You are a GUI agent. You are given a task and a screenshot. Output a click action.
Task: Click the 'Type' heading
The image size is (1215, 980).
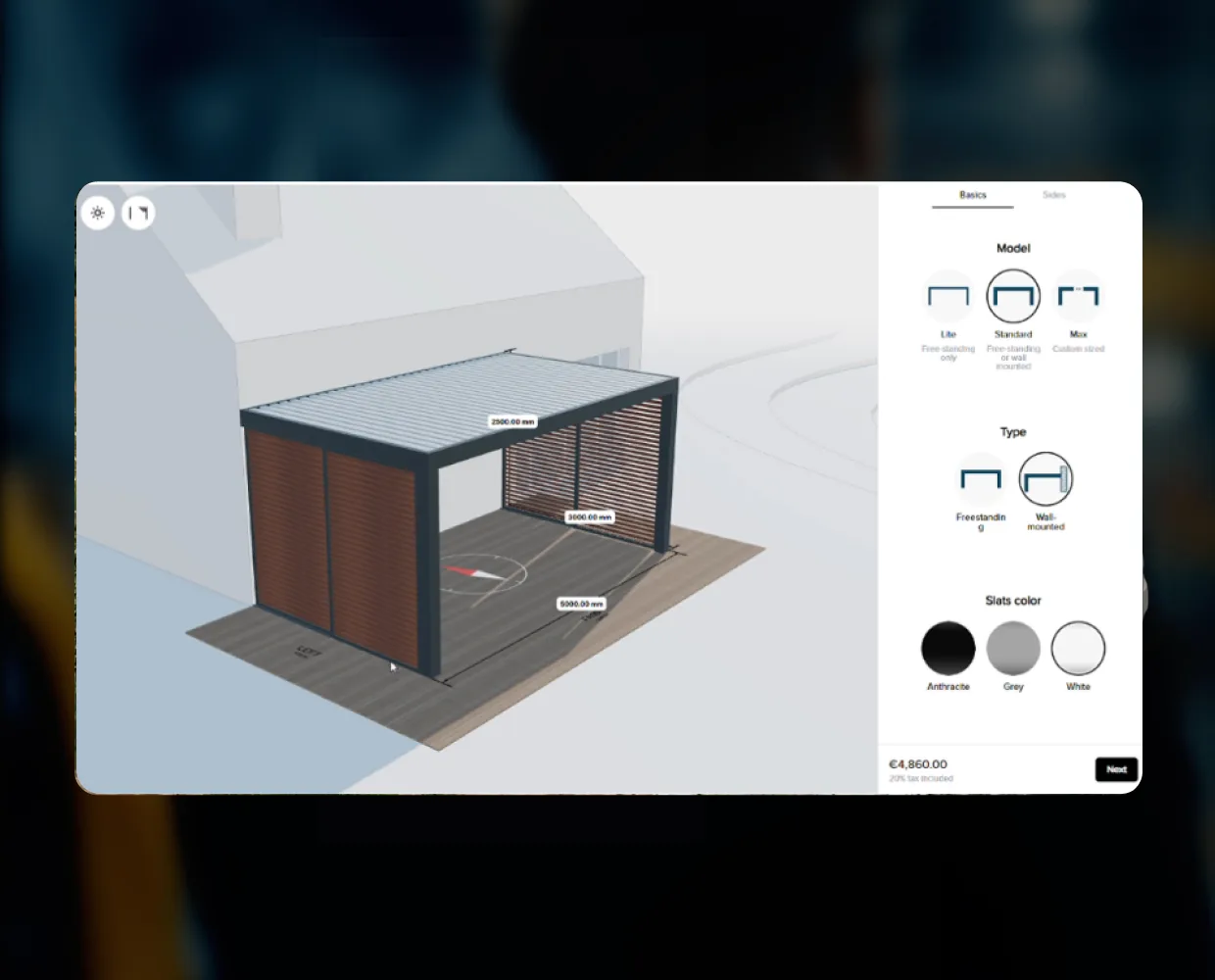tap(1013, 431)
